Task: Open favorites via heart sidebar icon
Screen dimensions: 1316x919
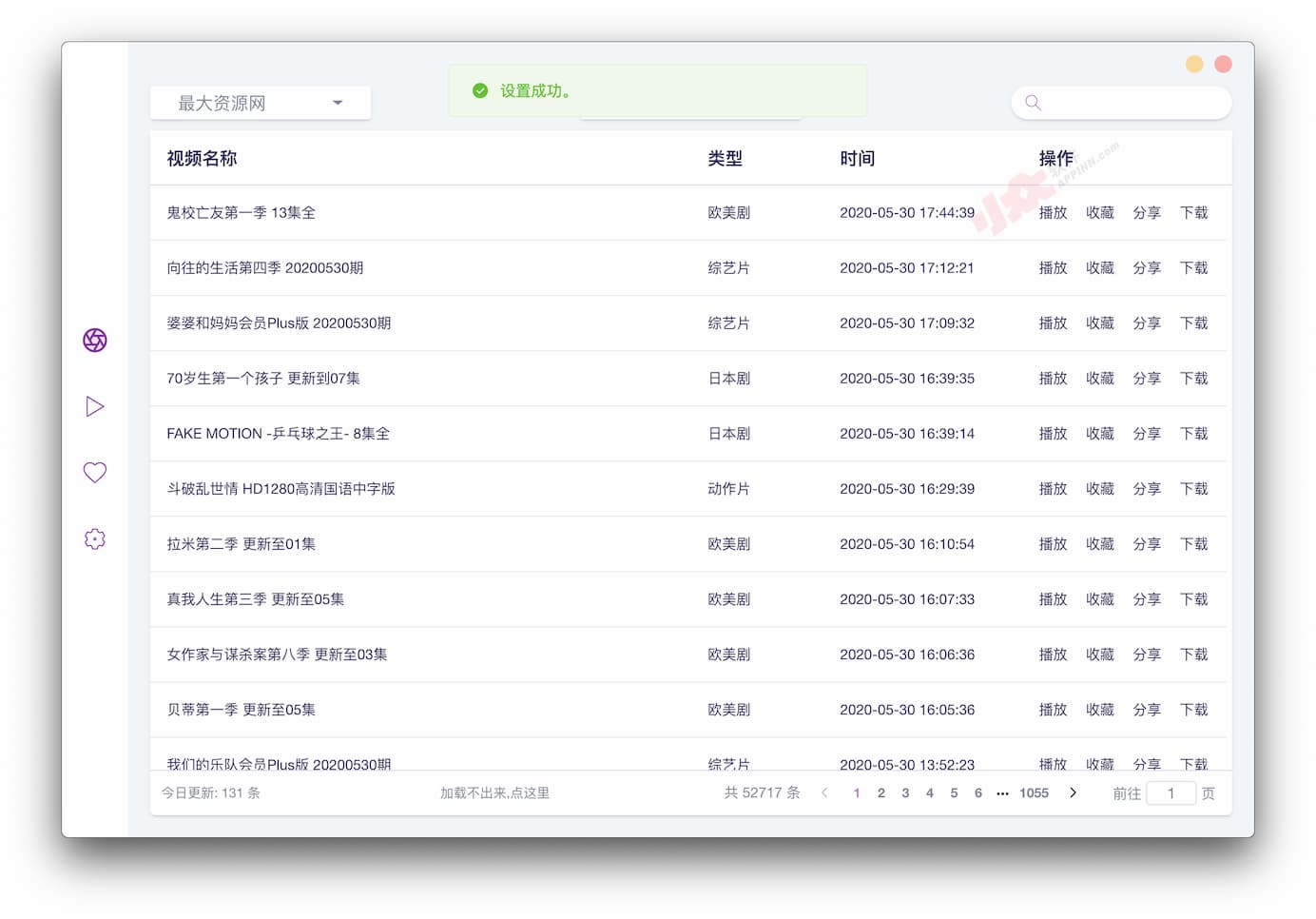Action: 95,472
